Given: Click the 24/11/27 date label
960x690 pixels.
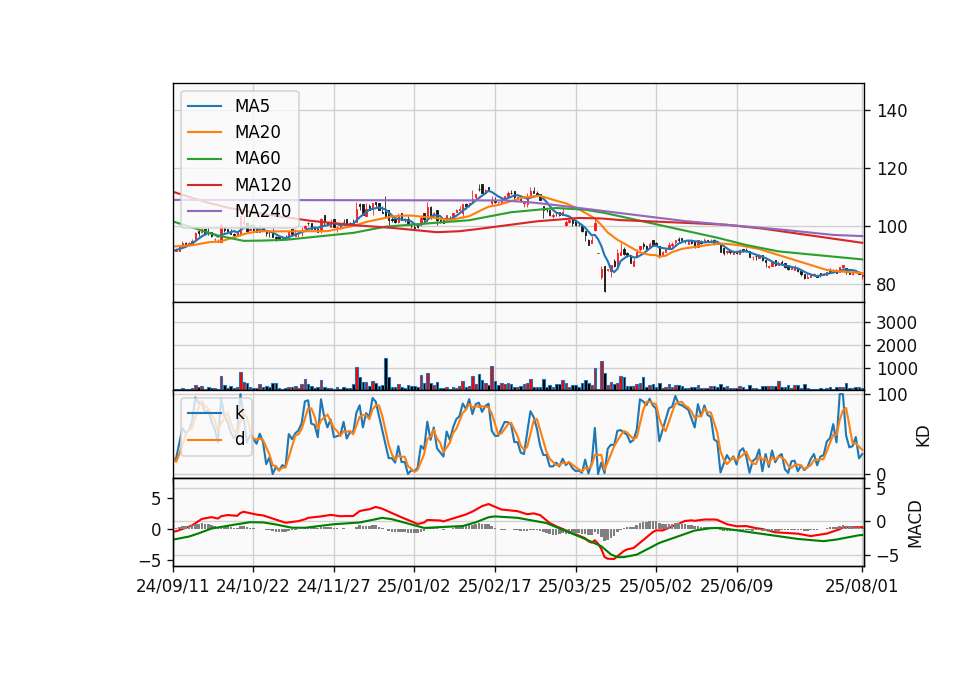Looking at the screenshot, I should (x=334, y=587).
